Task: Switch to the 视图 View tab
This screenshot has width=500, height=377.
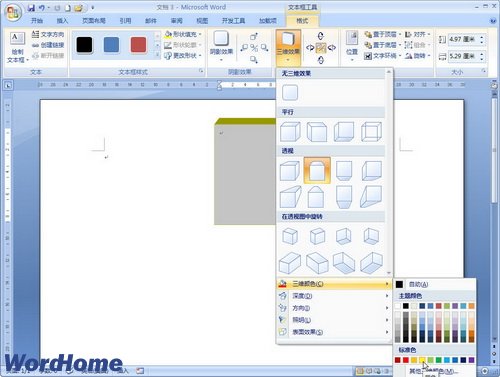Action: 202,21
